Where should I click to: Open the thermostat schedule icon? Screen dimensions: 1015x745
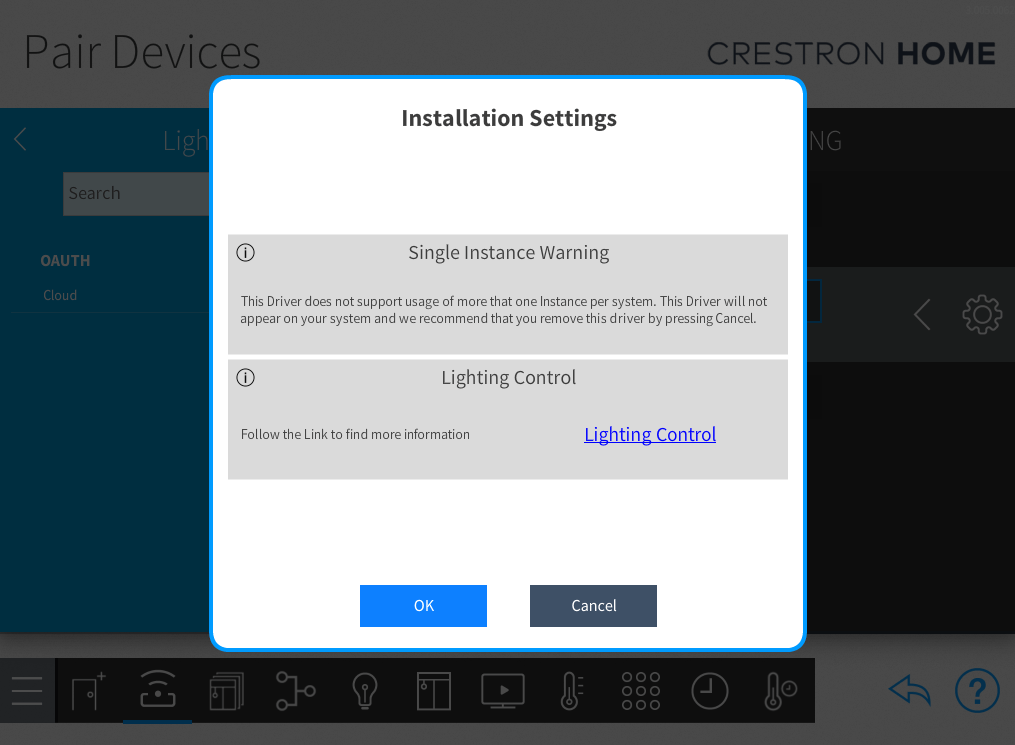(x=780, y=691)
